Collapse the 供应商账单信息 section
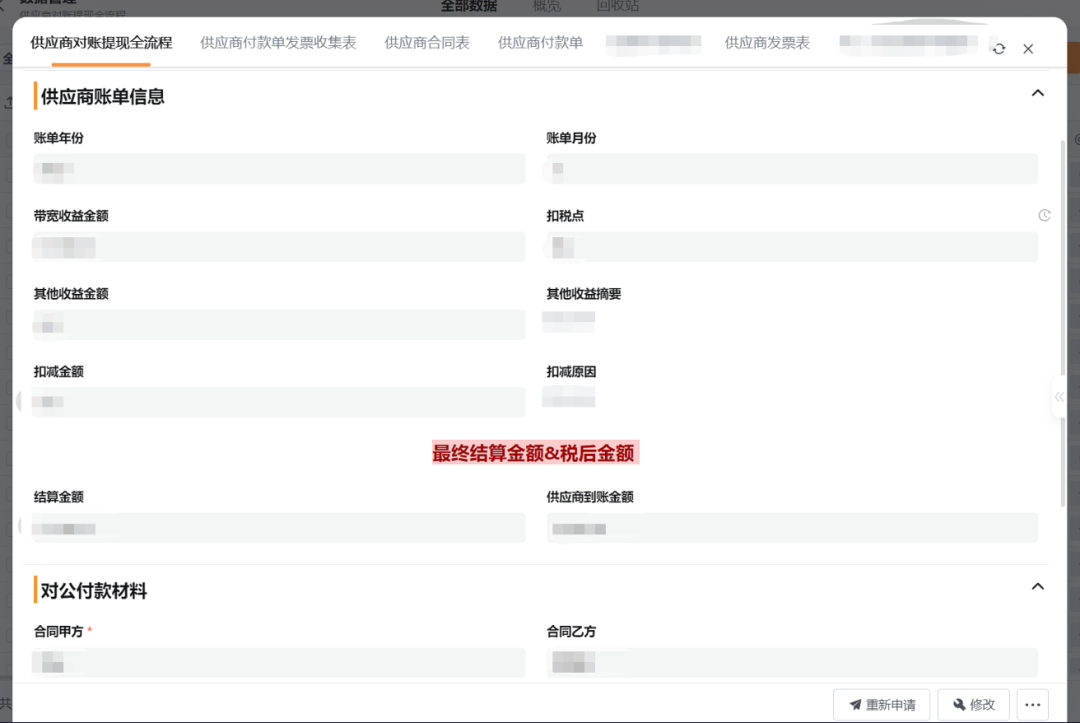 (x=1037, y=93)
